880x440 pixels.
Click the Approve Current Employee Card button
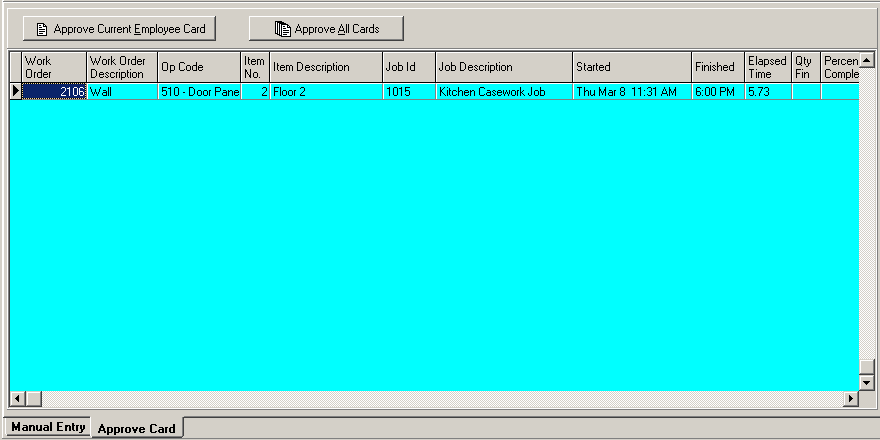pyautogui.click(x=119, y=29)
